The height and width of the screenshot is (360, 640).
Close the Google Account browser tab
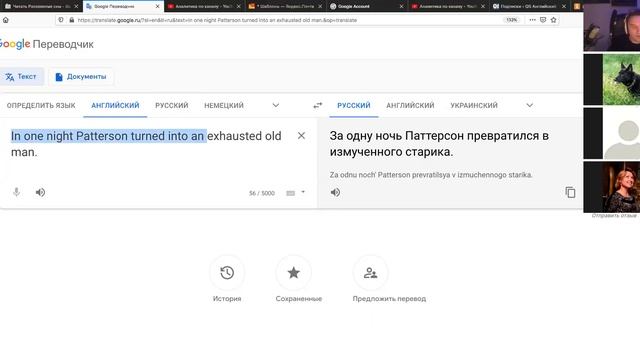coord(401,6)
